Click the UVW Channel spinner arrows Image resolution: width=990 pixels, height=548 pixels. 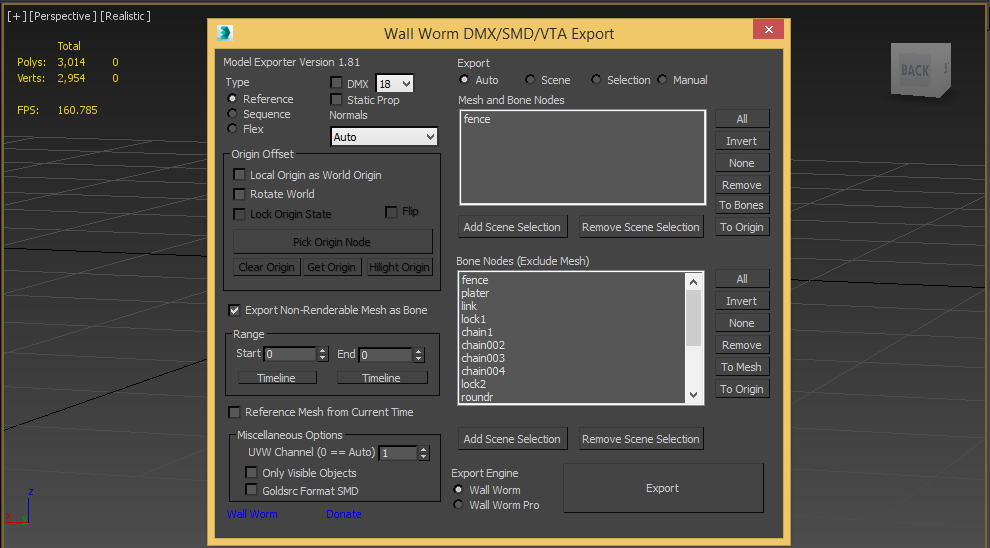coord(424,453)
